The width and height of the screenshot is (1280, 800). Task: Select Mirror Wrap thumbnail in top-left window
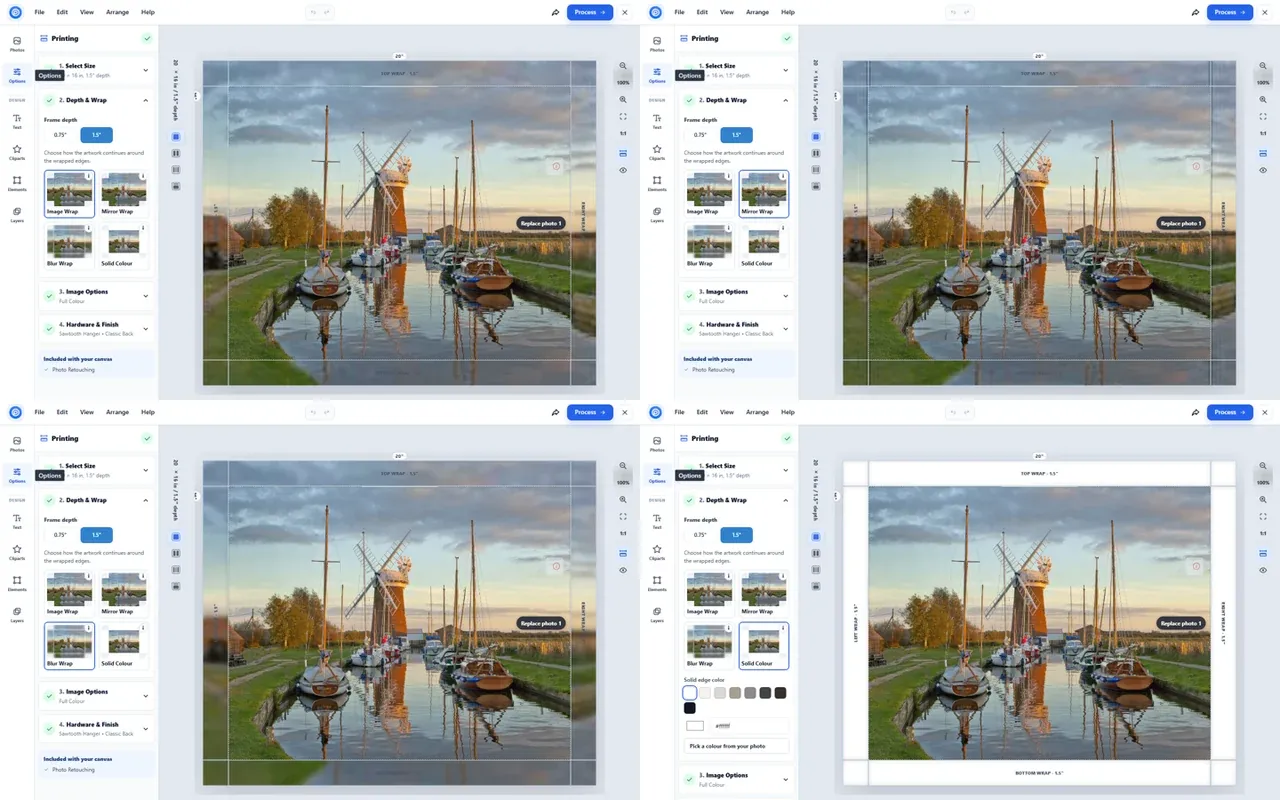coord(124,194)
